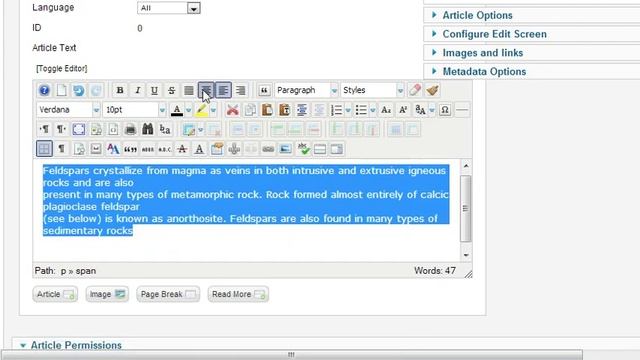Expand Article Options panel
The height and width of the screenshot is (360, 640).
click(477, 15)
